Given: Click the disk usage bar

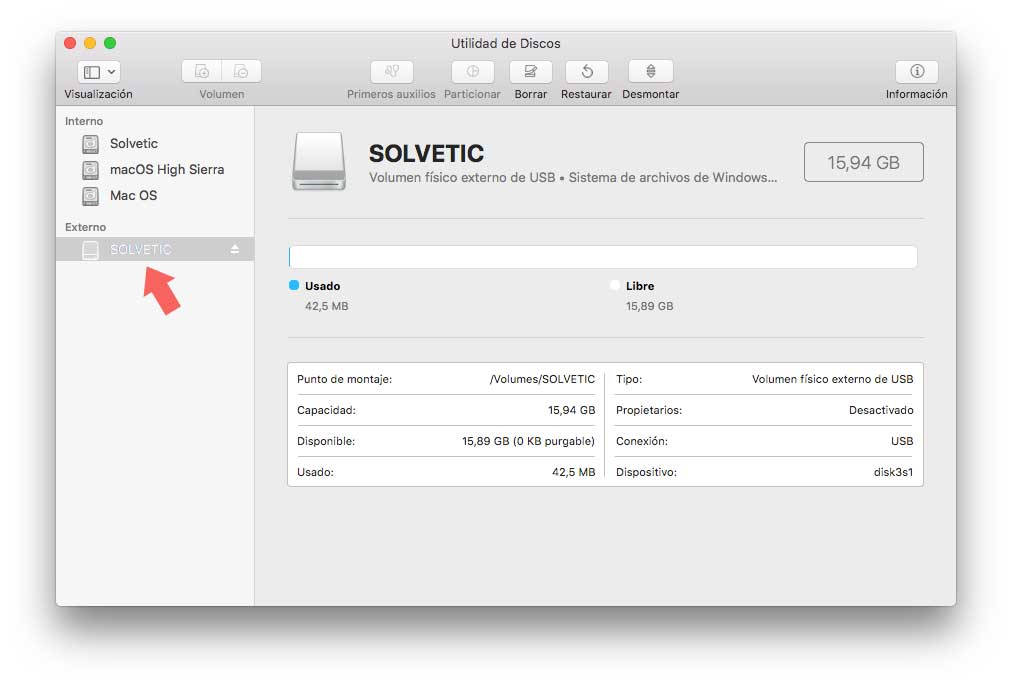Looking at the screenshot, I should click(x=603, y=256).
